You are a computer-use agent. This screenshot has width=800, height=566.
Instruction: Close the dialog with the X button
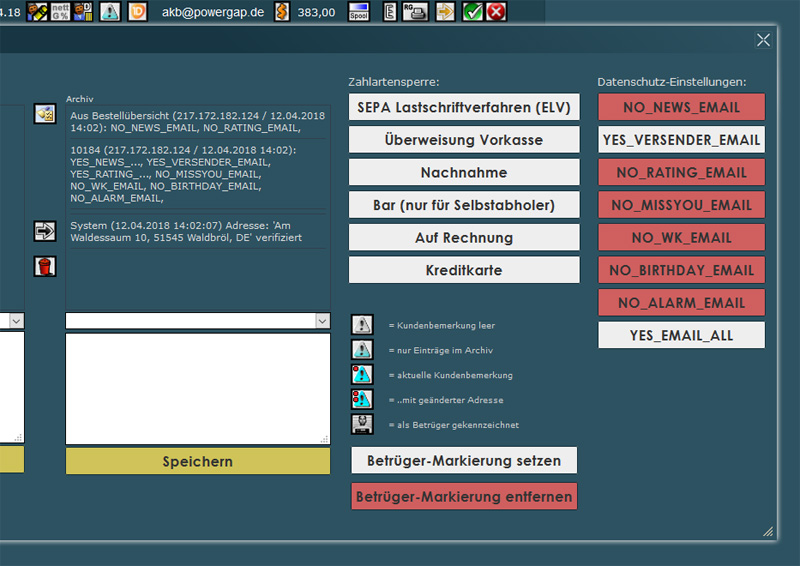[763, 40]
